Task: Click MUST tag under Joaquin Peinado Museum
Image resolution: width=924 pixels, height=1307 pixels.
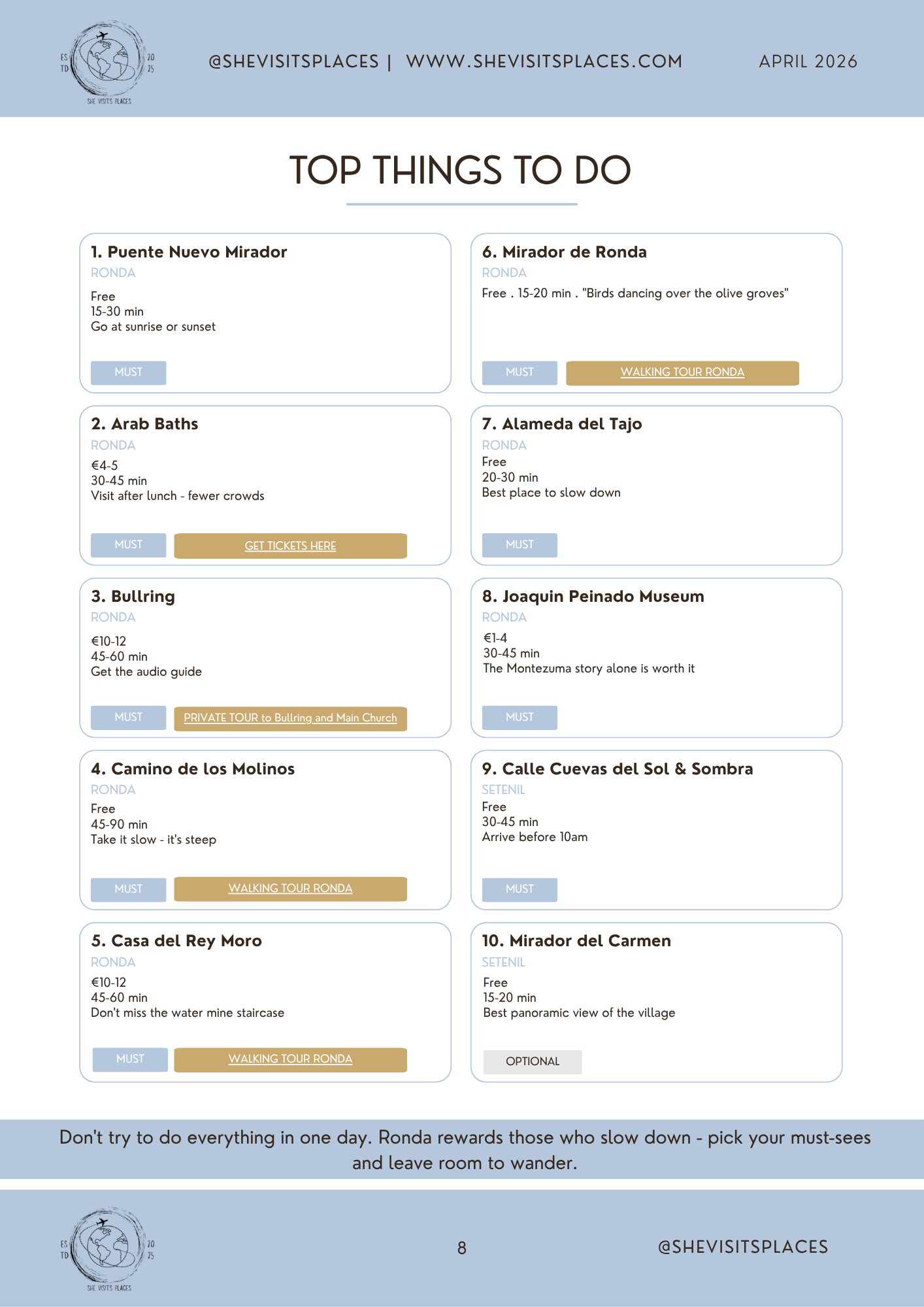Action: pos(520,718)
